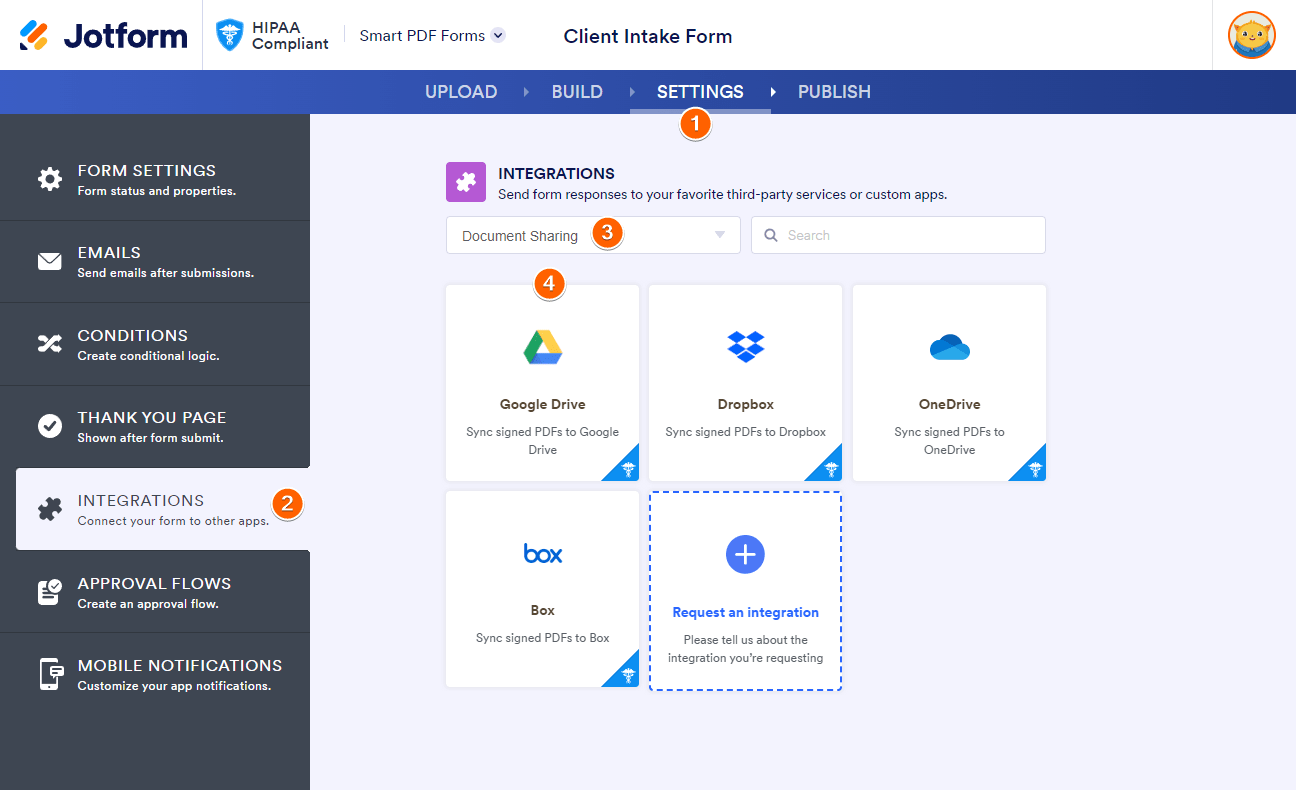The image size is (1296, 790).
Task: Click the Jotform logo
Action: (x=103, y=36)
